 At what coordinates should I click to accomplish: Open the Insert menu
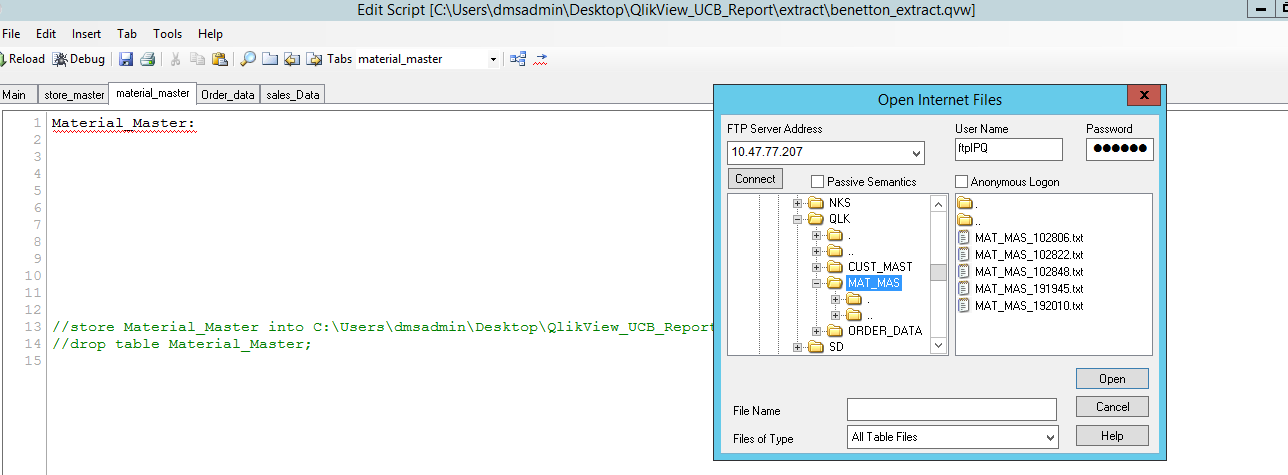(x=86, y=34)
